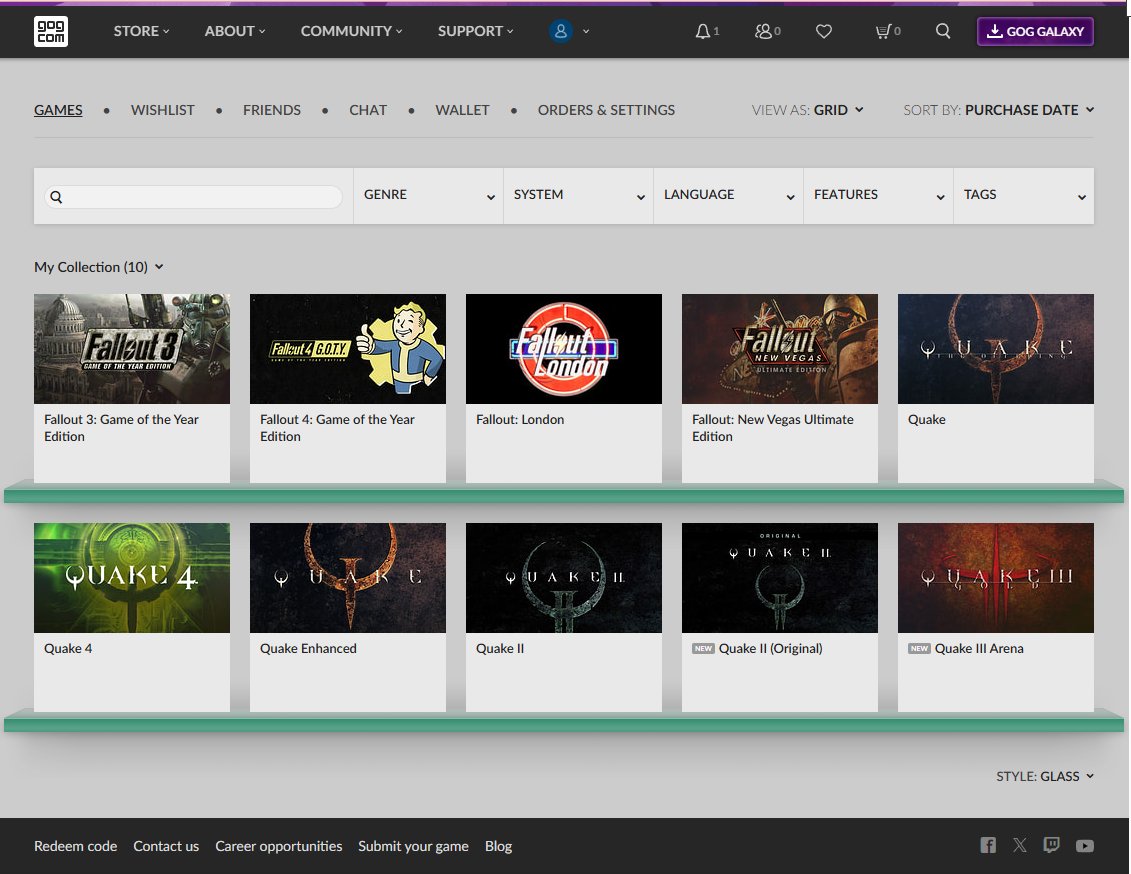
Task: Click the Redeem code link
Action: click(76, 846)
